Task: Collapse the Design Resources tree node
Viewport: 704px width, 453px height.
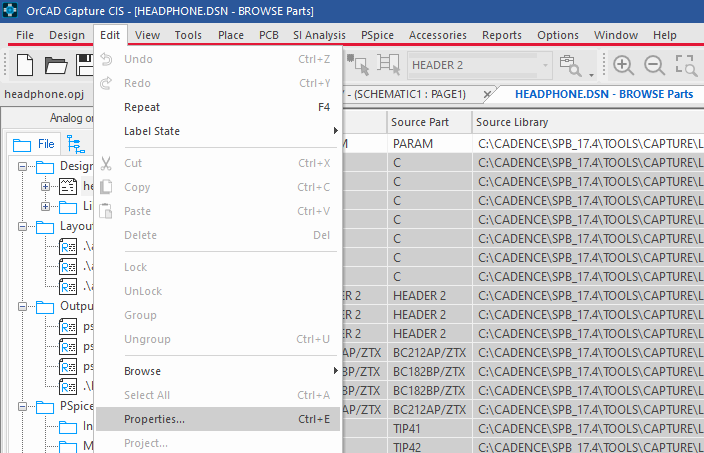Action: [x=22, y=167]
